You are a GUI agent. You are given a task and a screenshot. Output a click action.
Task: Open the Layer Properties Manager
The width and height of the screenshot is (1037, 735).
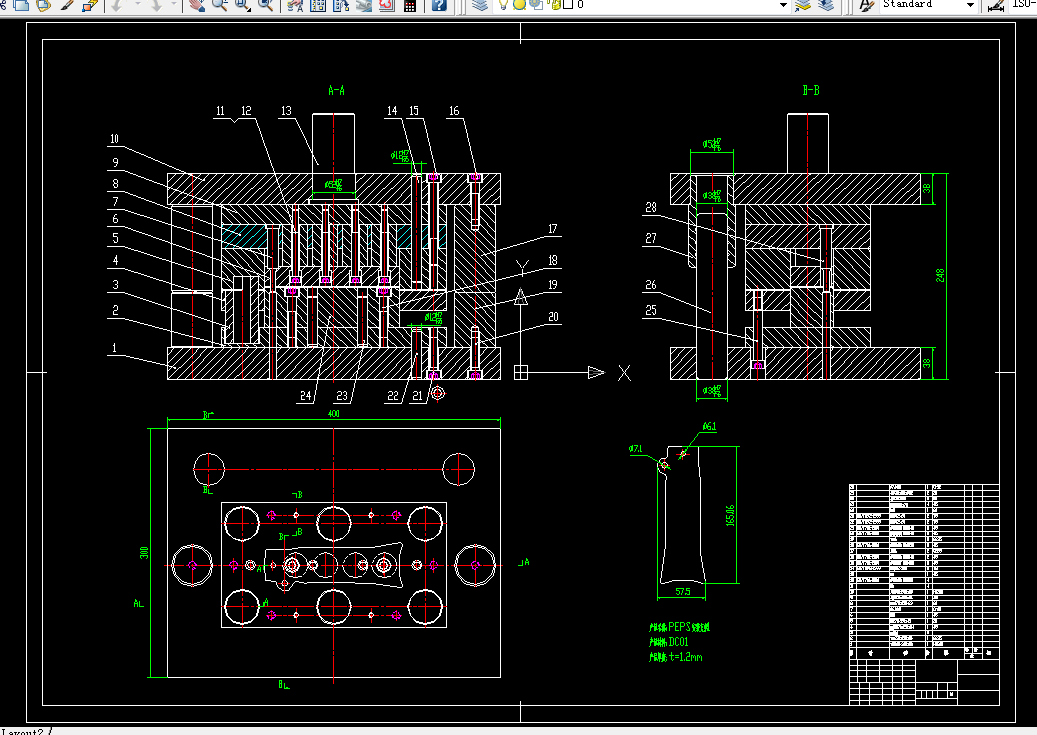tap(479, 5)
